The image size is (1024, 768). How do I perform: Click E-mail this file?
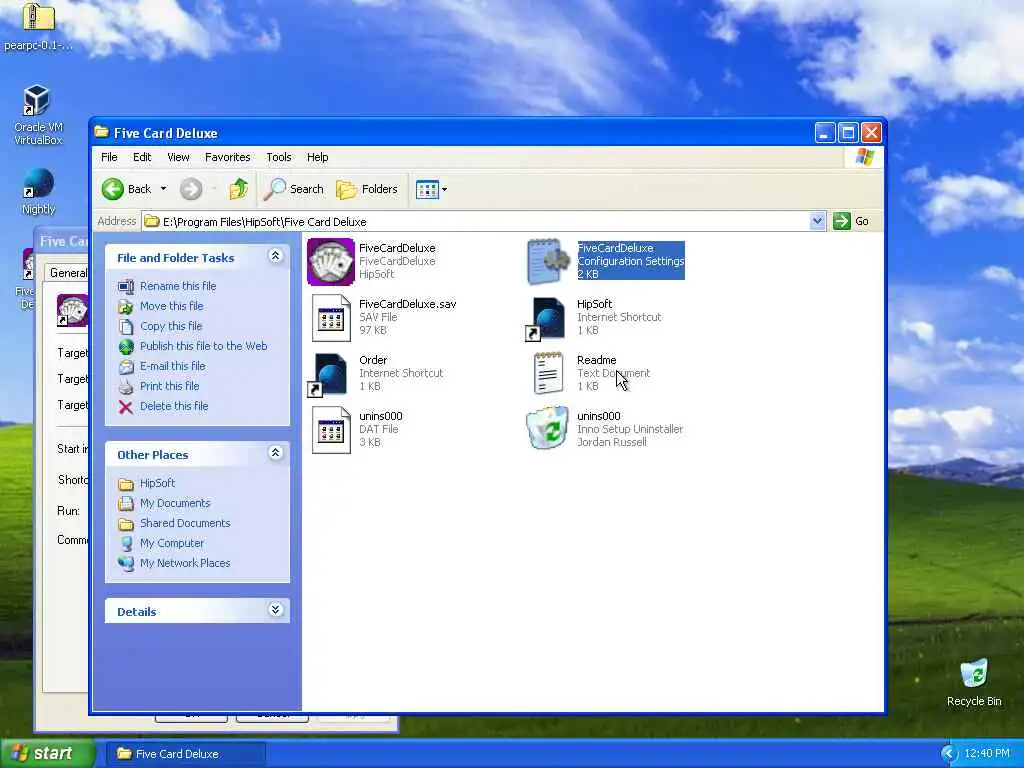(172, 366)
